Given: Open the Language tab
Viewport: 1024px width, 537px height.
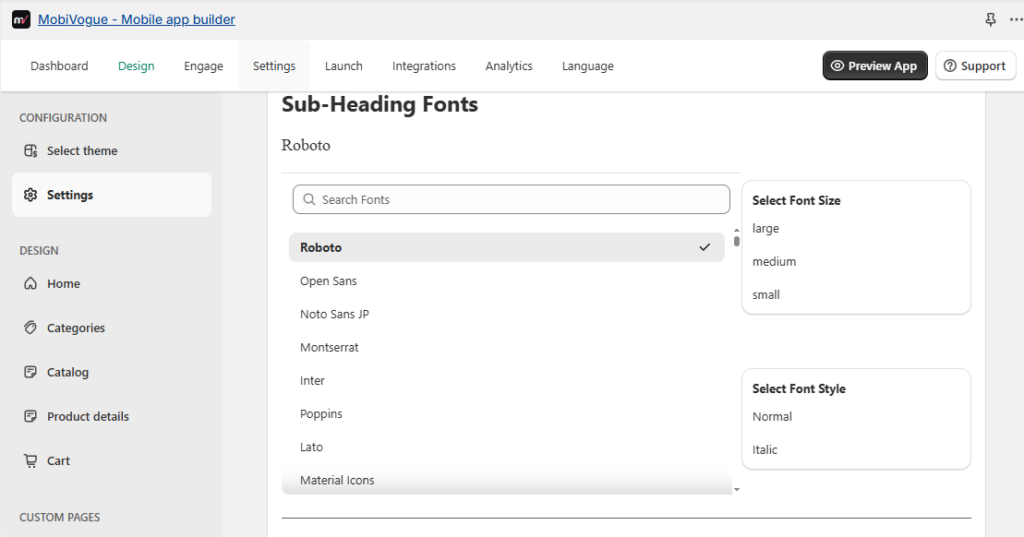Looking at the screenshot, I should tap(588, 66).
